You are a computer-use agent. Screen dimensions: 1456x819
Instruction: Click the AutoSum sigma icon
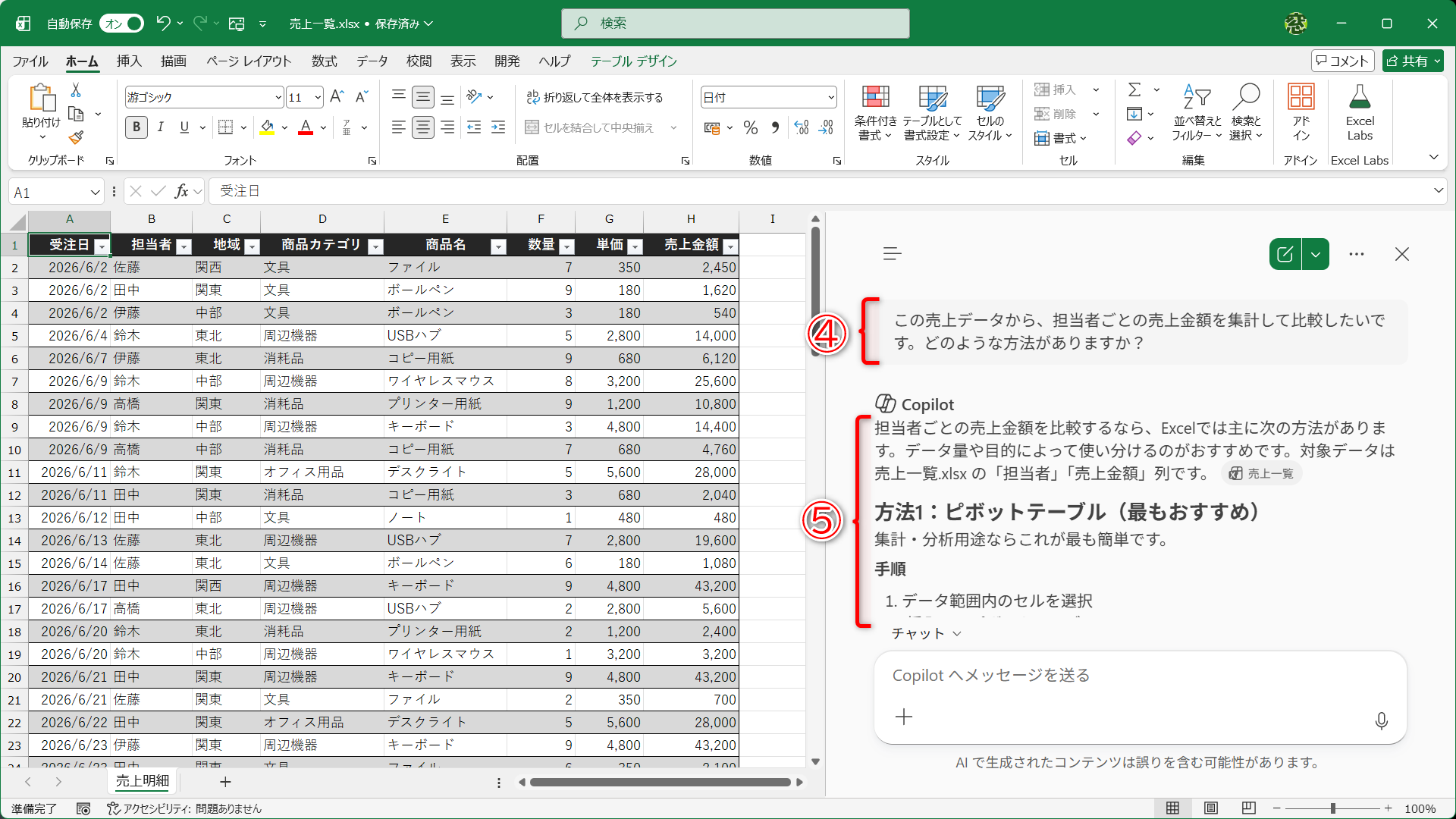(x=1134, y=89)
